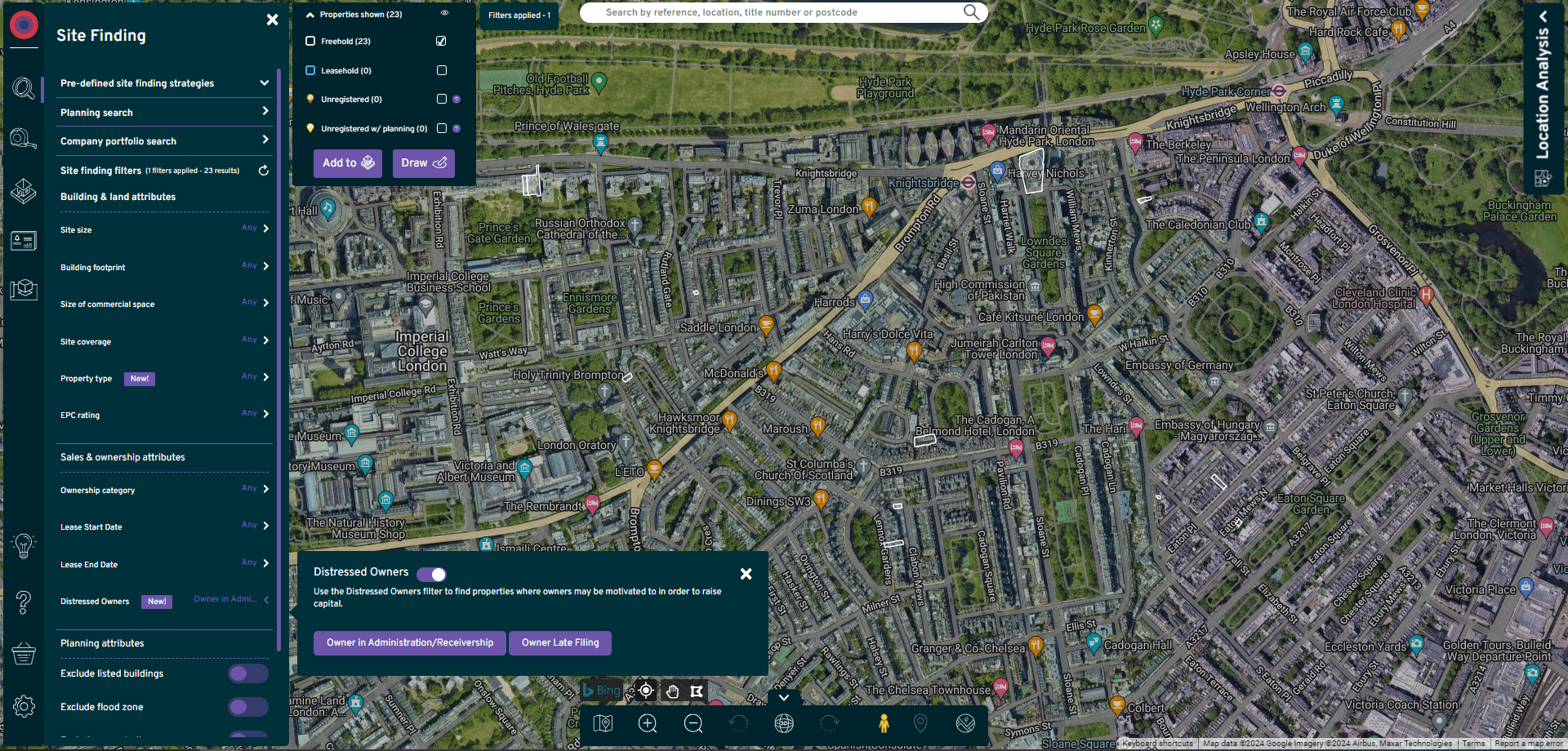Click help icon beside Unregistered w/ planning
Screen dimensions: 1568x751
[x=457, y=129]
